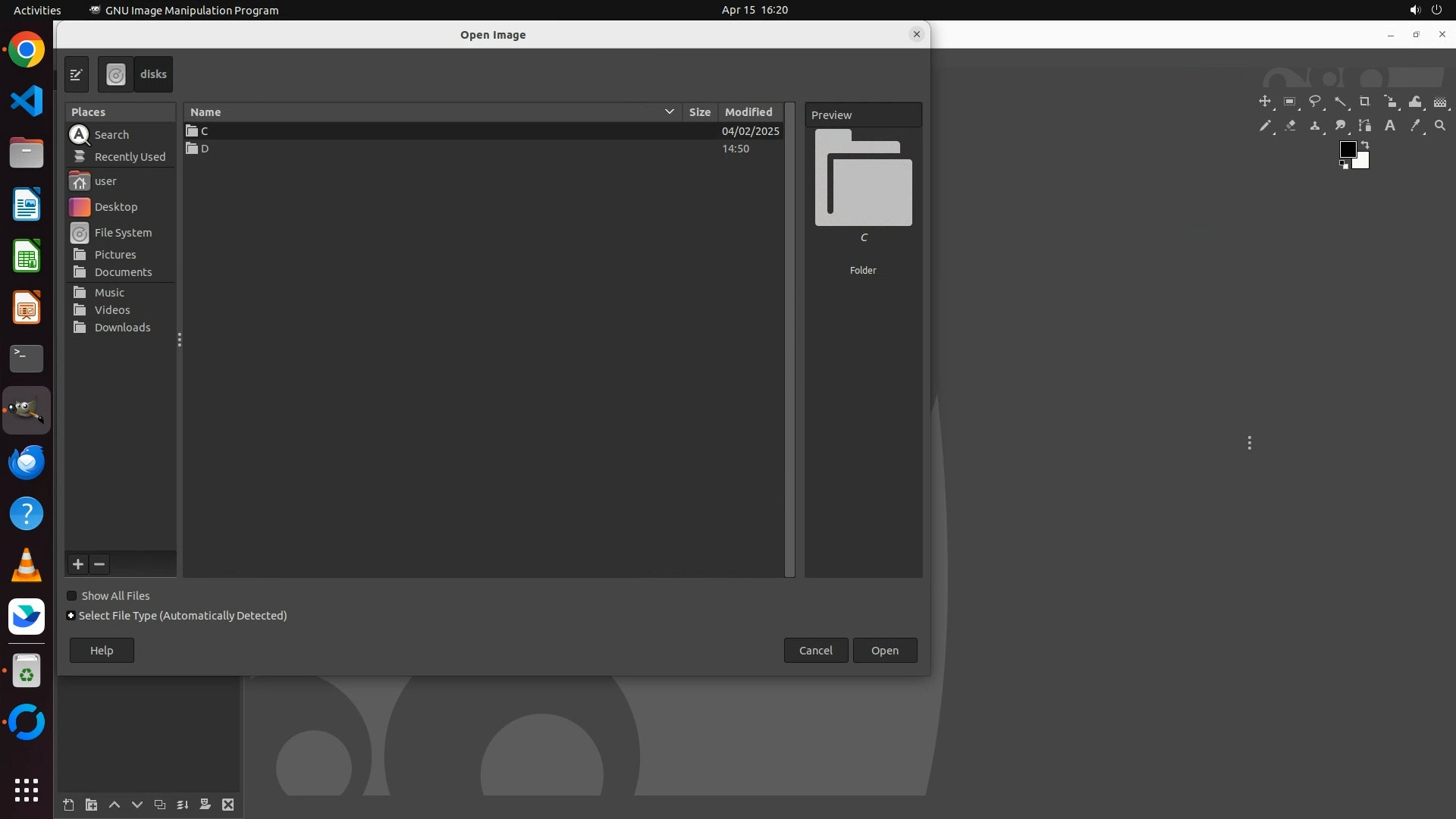Open the Recently Used place

click(129, 157)
